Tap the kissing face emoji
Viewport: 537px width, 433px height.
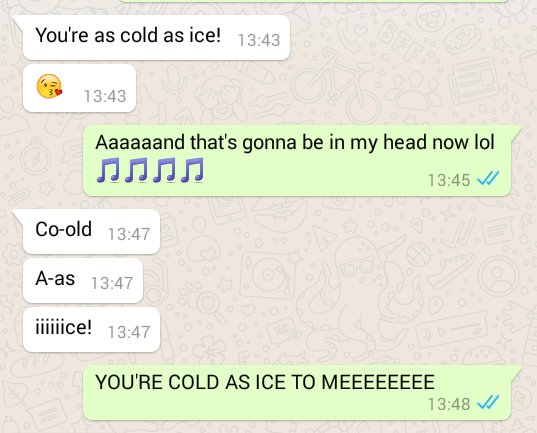49,86
